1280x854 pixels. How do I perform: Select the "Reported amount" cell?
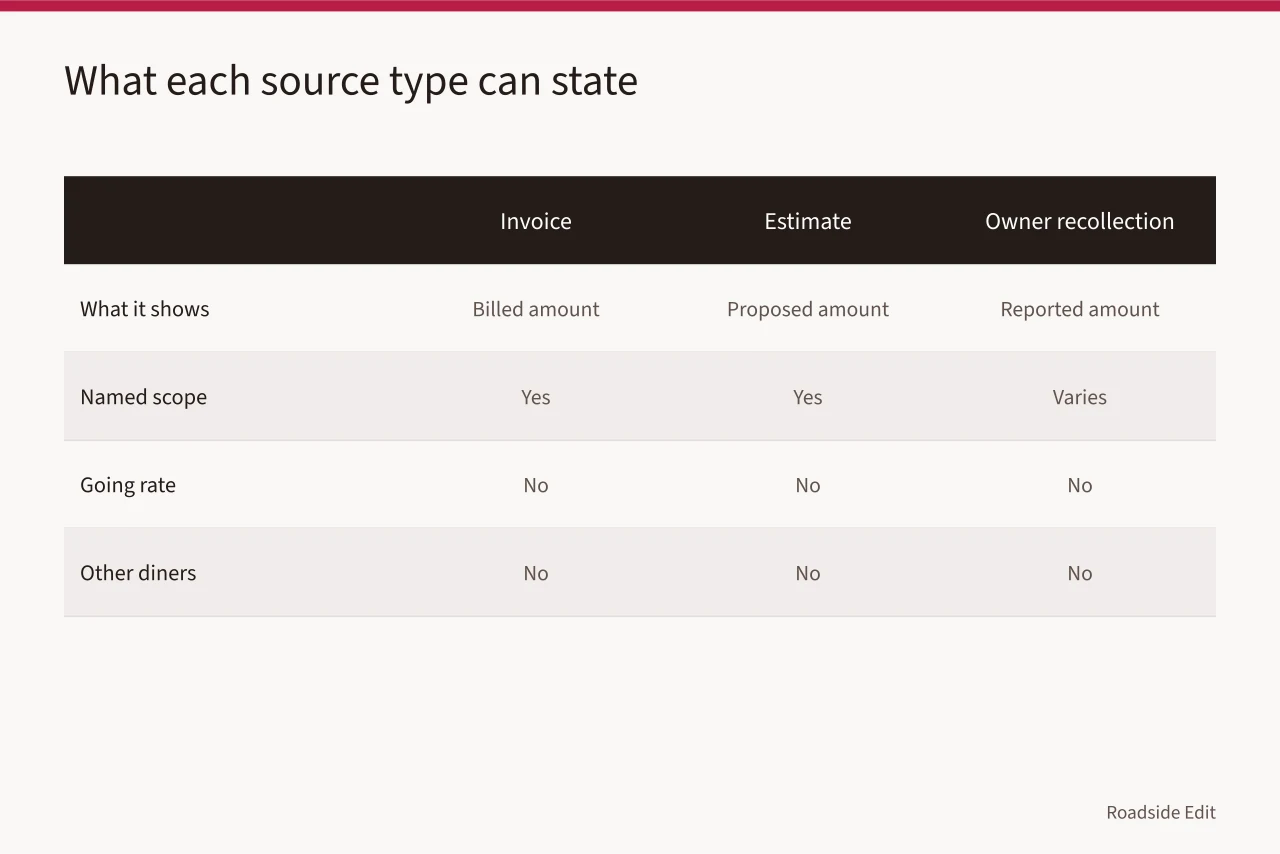point(1080,309)
